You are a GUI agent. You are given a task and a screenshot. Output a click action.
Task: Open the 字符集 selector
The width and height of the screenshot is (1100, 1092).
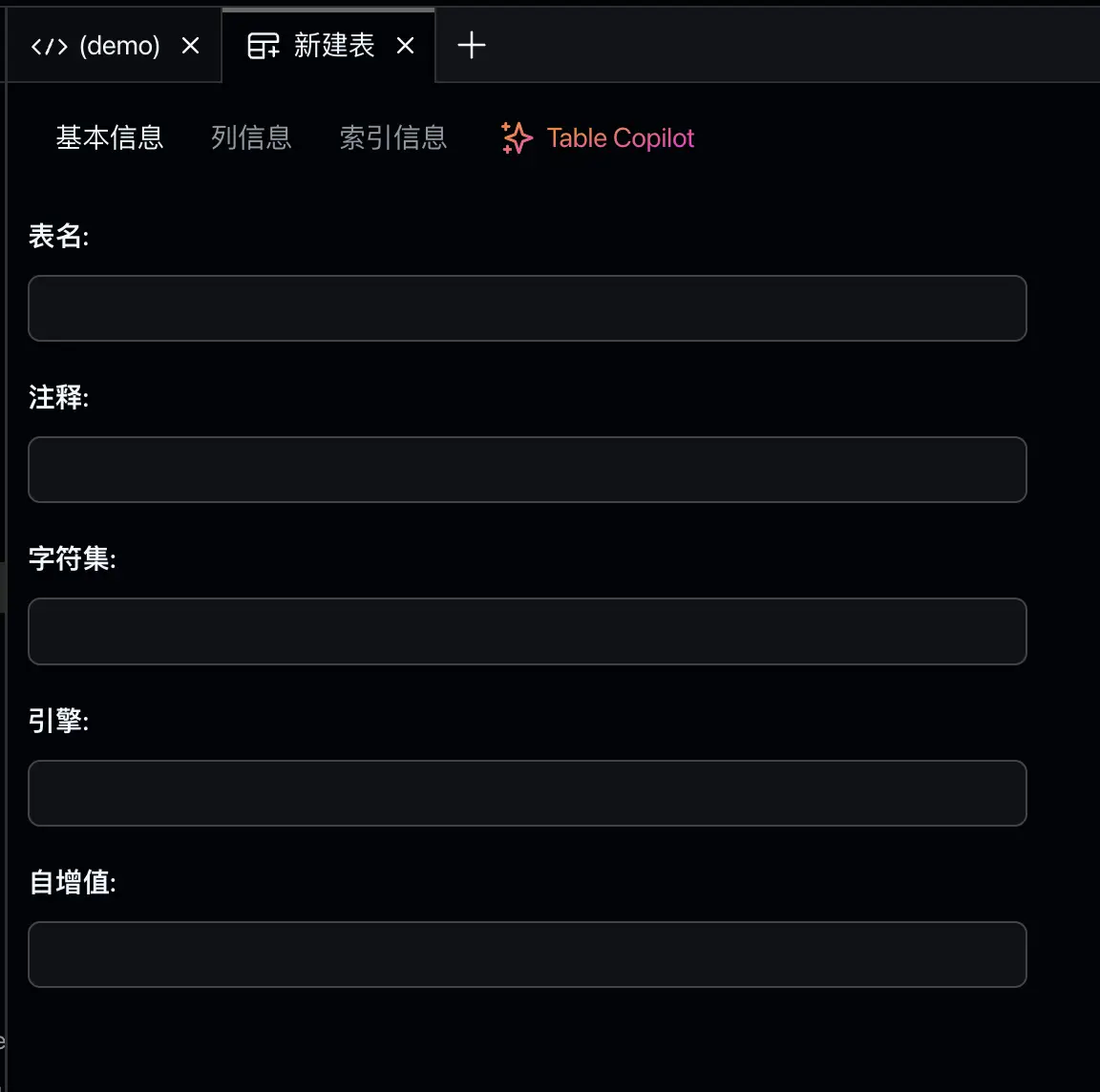[x=526, y=631]
